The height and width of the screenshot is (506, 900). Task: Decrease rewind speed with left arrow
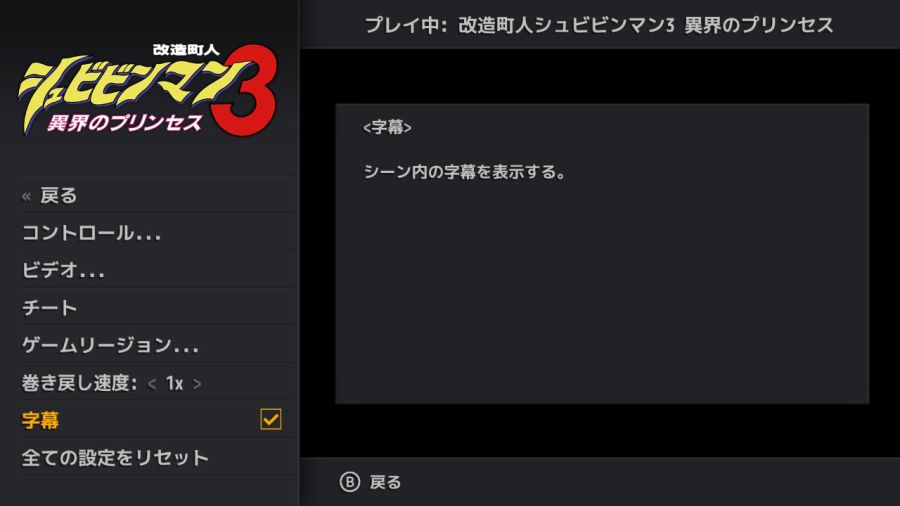point(152,384)
